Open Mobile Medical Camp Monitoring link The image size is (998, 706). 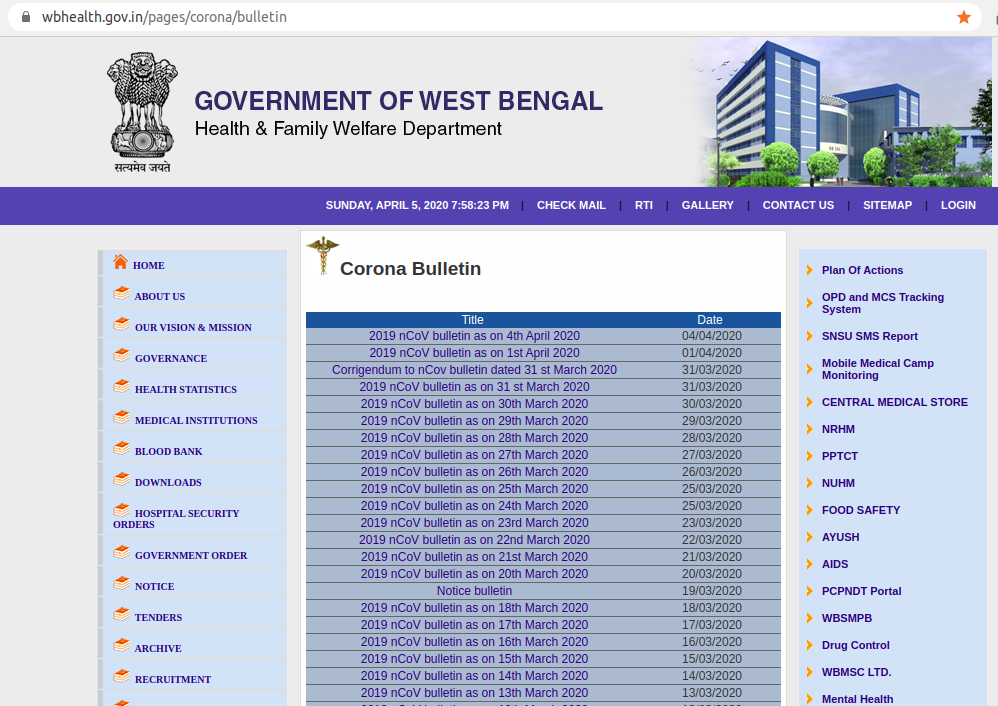tap(878, 369)
